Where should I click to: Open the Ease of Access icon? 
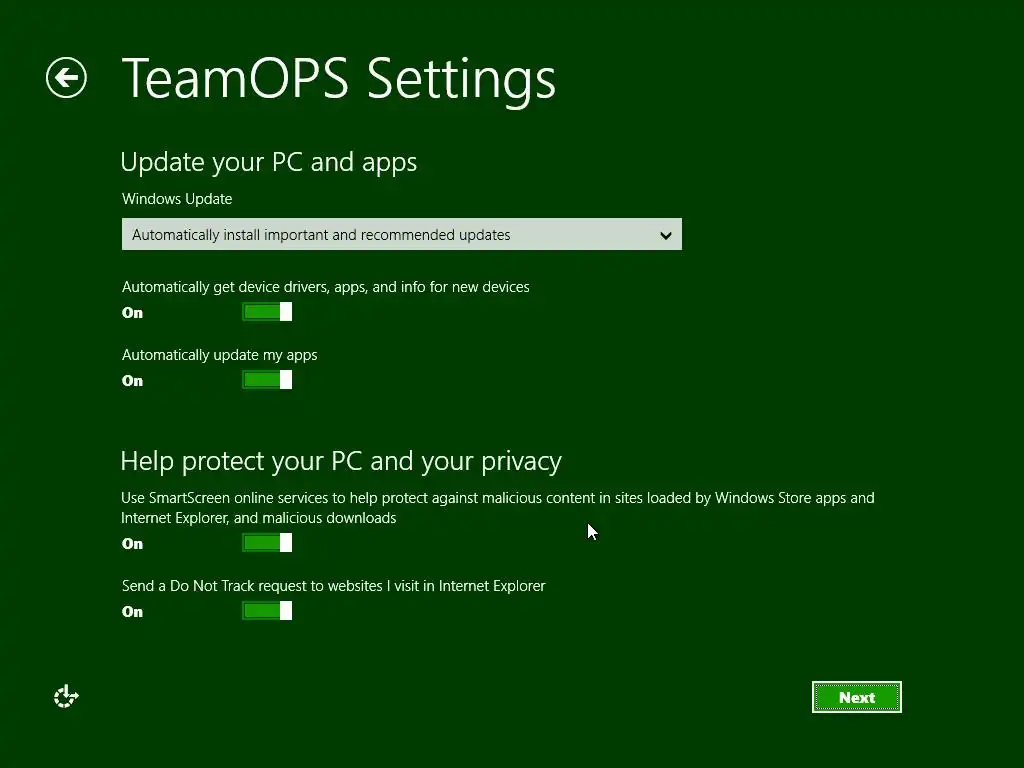click(66, 697)
